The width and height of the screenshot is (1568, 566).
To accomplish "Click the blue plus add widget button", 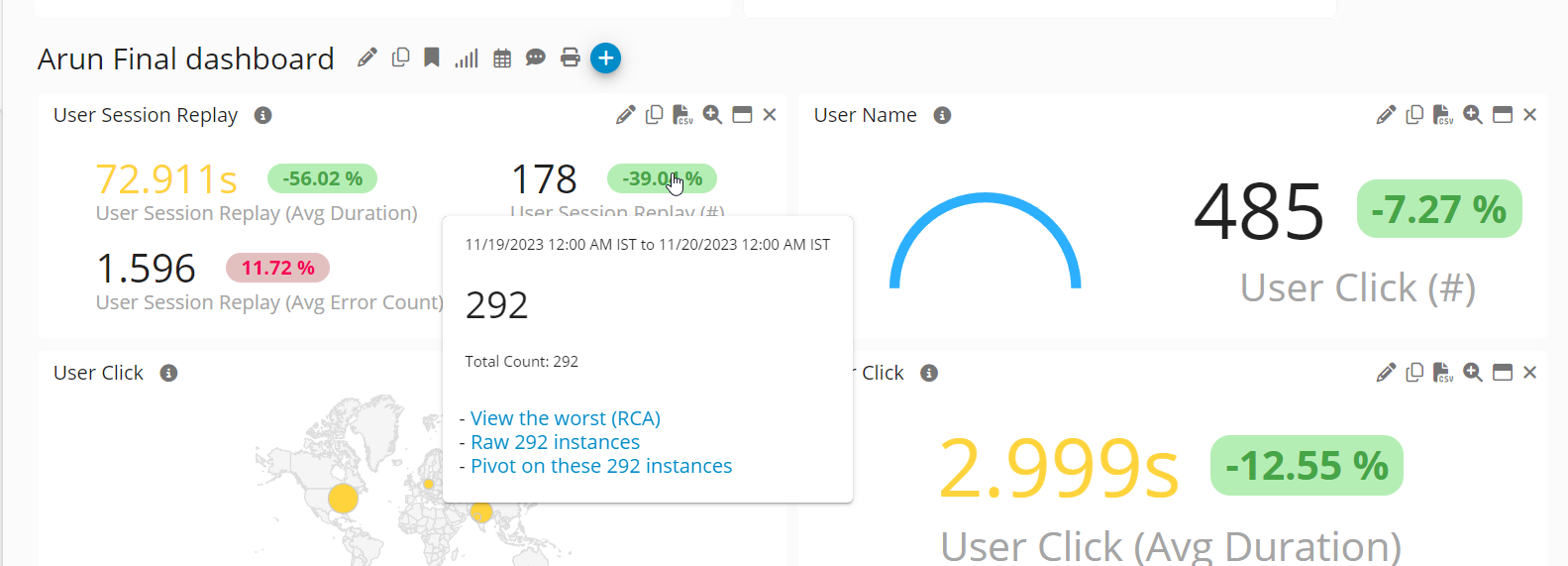I will pyautogui.click(x=605, y=57).
